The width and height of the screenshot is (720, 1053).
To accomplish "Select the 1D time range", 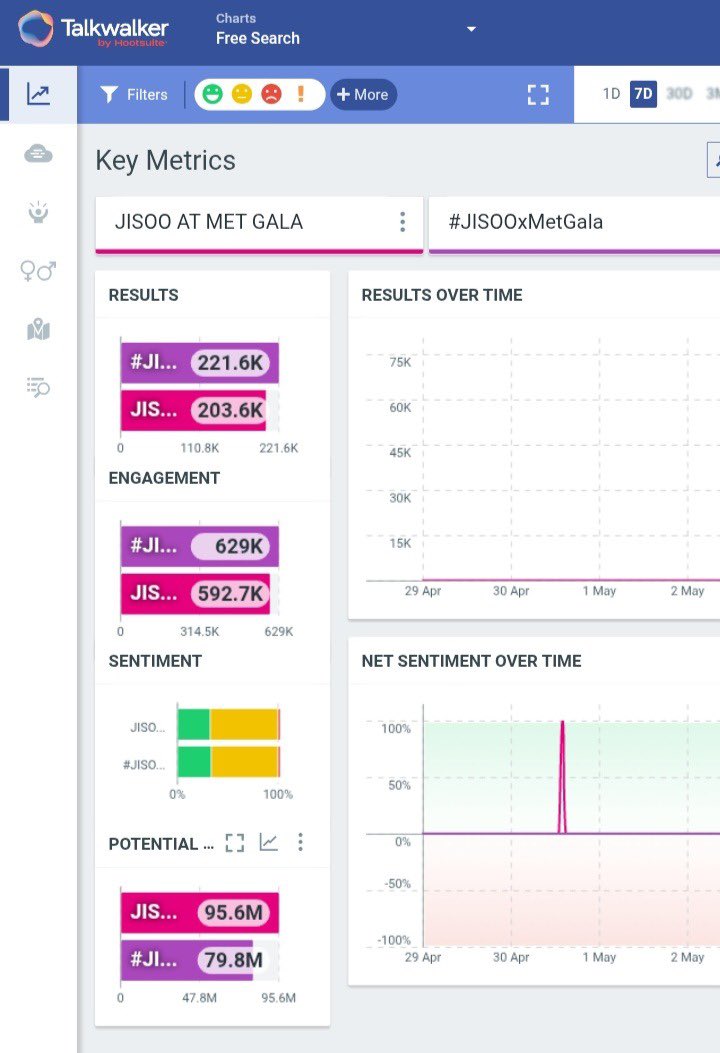I will click(611, 94).
